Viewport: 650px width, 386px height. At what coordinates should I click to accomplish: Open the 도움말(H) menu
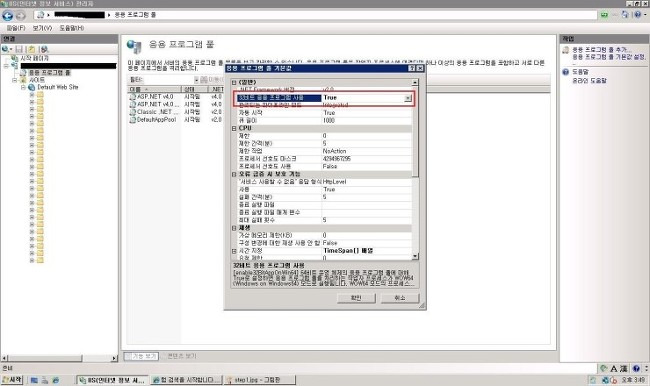pyautogui.click(x=71, y=28)
